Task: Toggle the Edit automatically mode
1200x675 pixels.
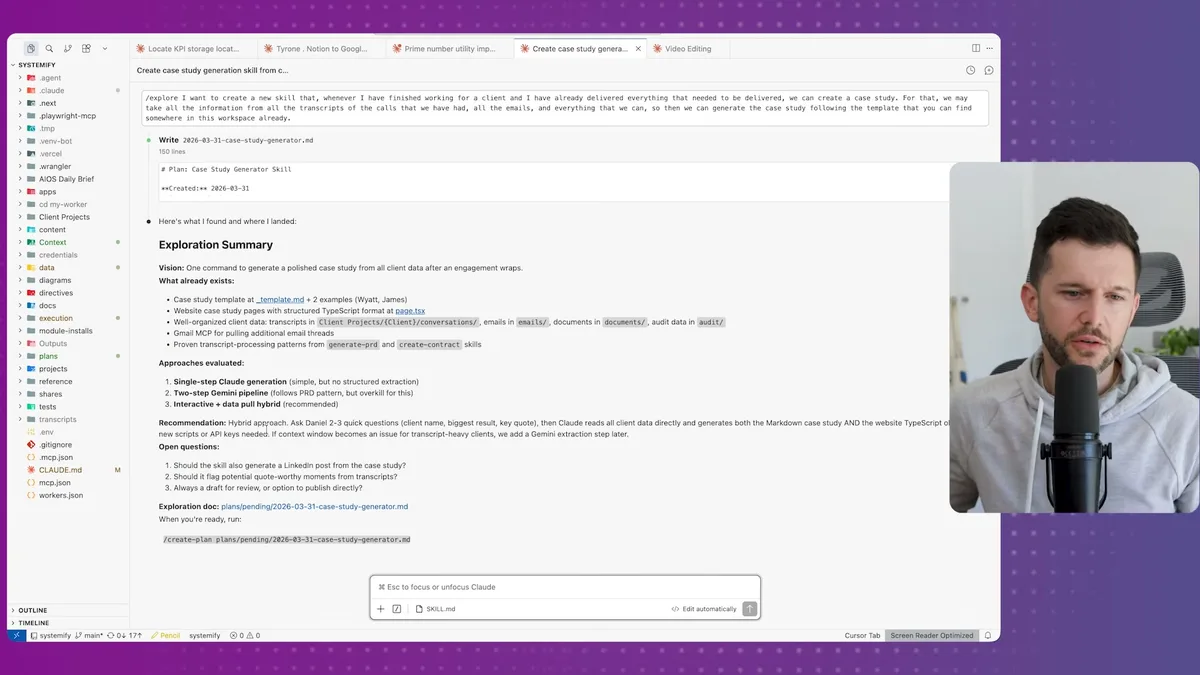Action: tap(704, 609)
